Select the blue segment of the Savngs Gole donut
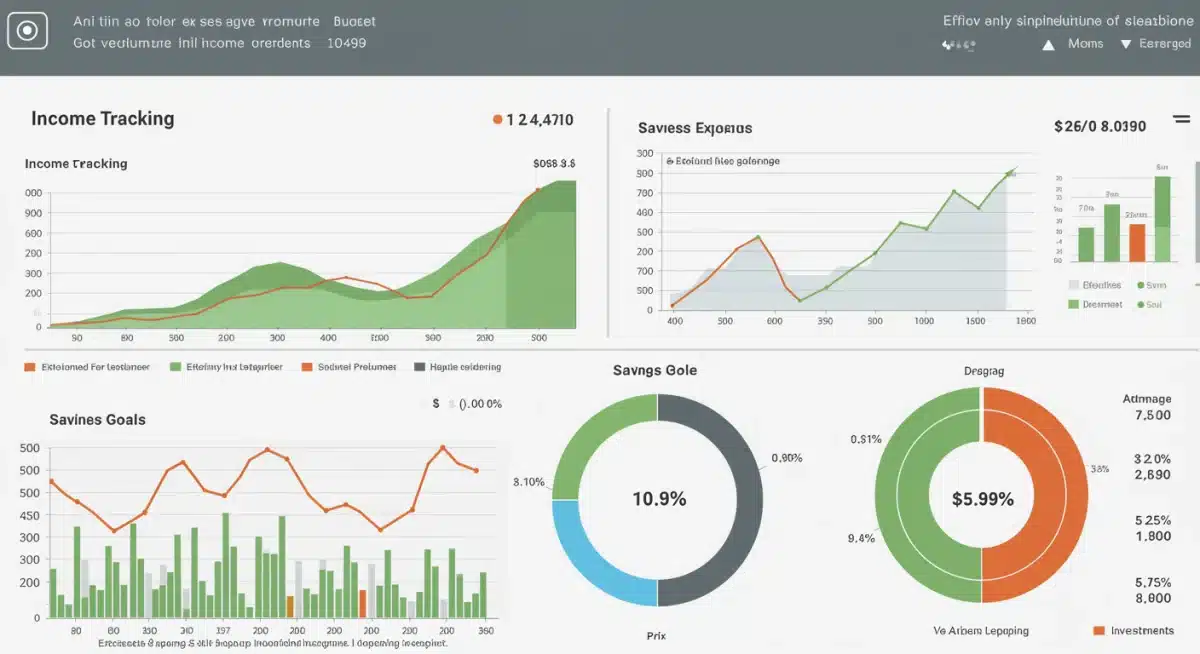This screenshot has width=1200, height=654. [x=576, y=545]
